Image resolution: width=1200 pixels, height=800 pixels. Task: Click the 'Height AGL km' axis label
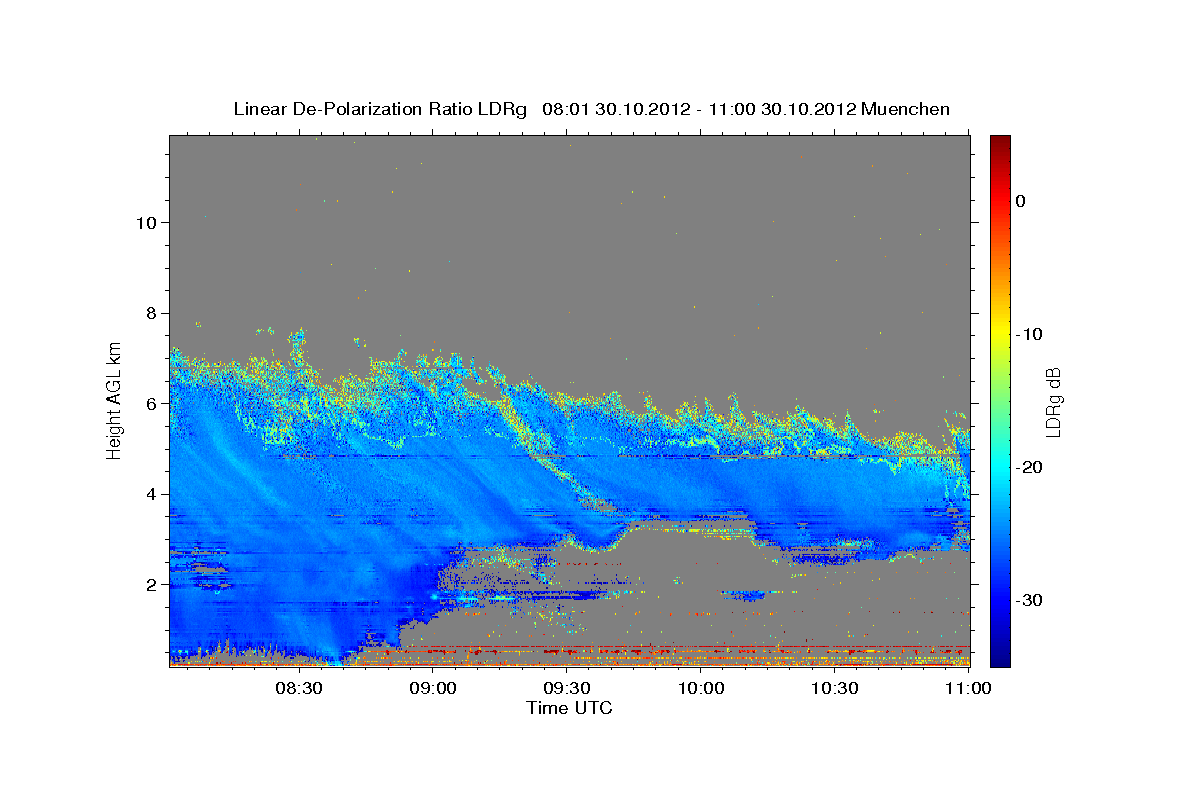(114, 400)
